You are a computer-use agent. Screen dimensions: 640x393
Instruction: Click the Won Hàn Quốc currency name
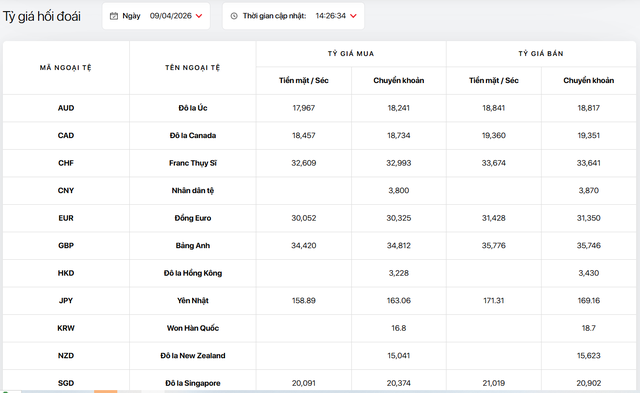pyautogui.click(x=193, y=328)
